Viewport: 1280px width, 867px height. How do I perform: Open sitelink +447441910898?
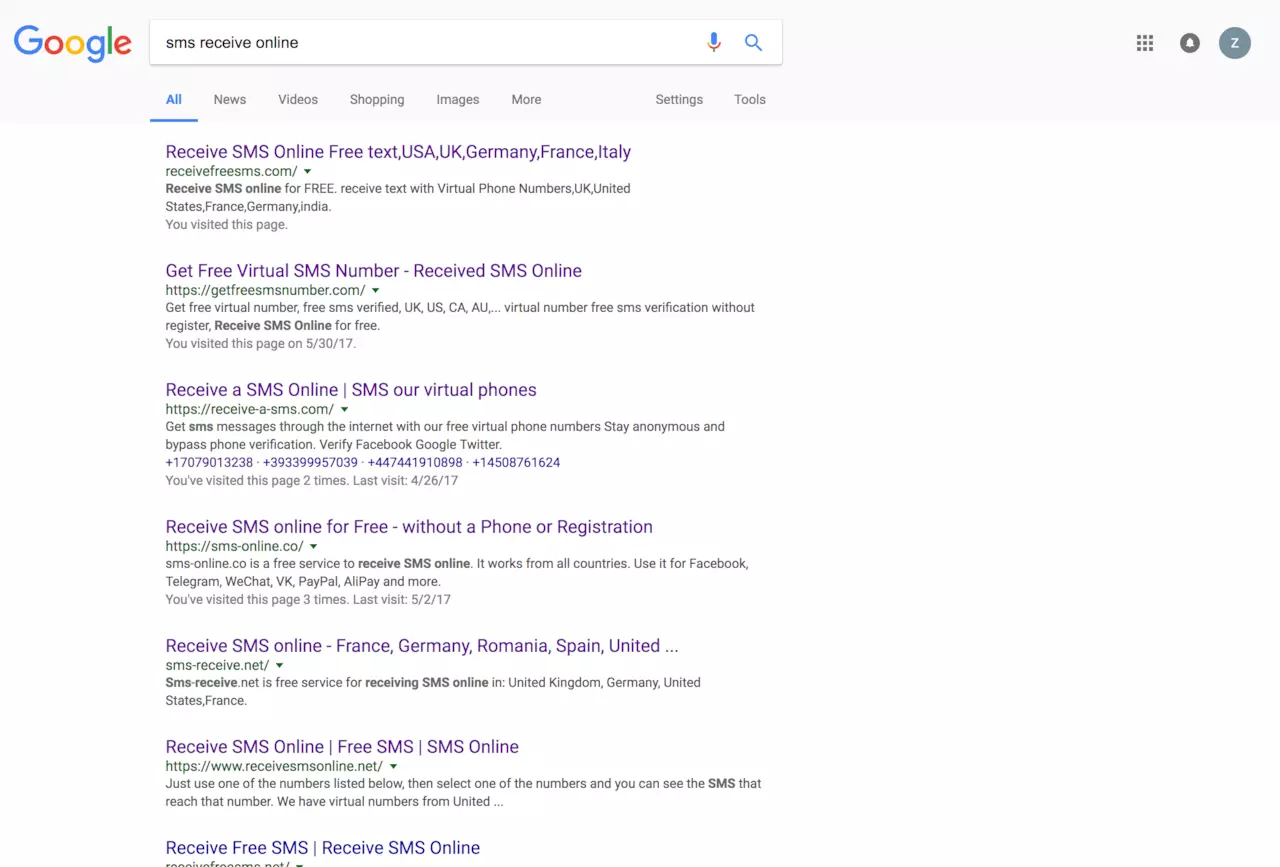tap(415, 463)
